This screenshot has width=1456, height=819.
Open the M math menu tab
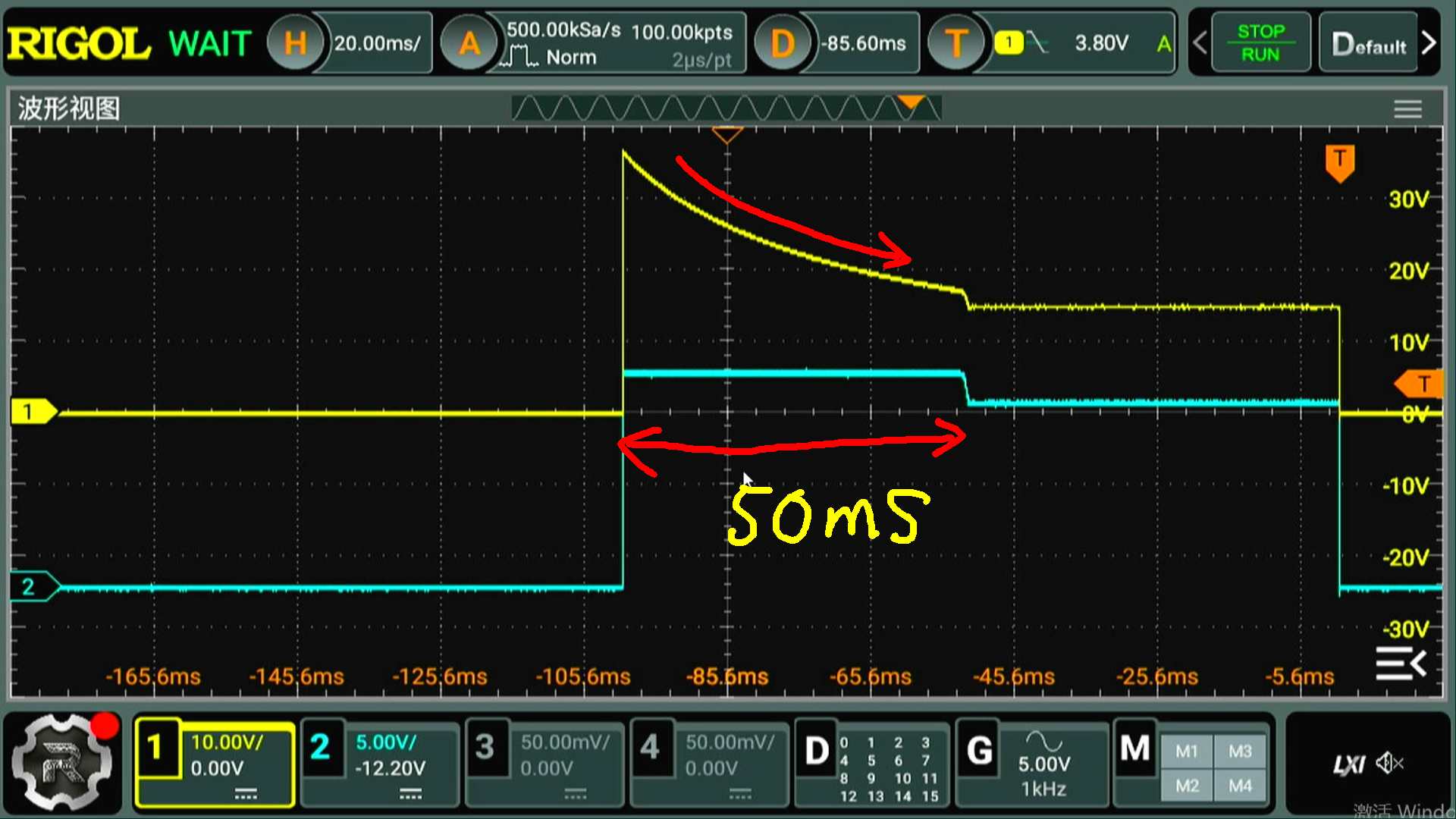click(1135, 749)
